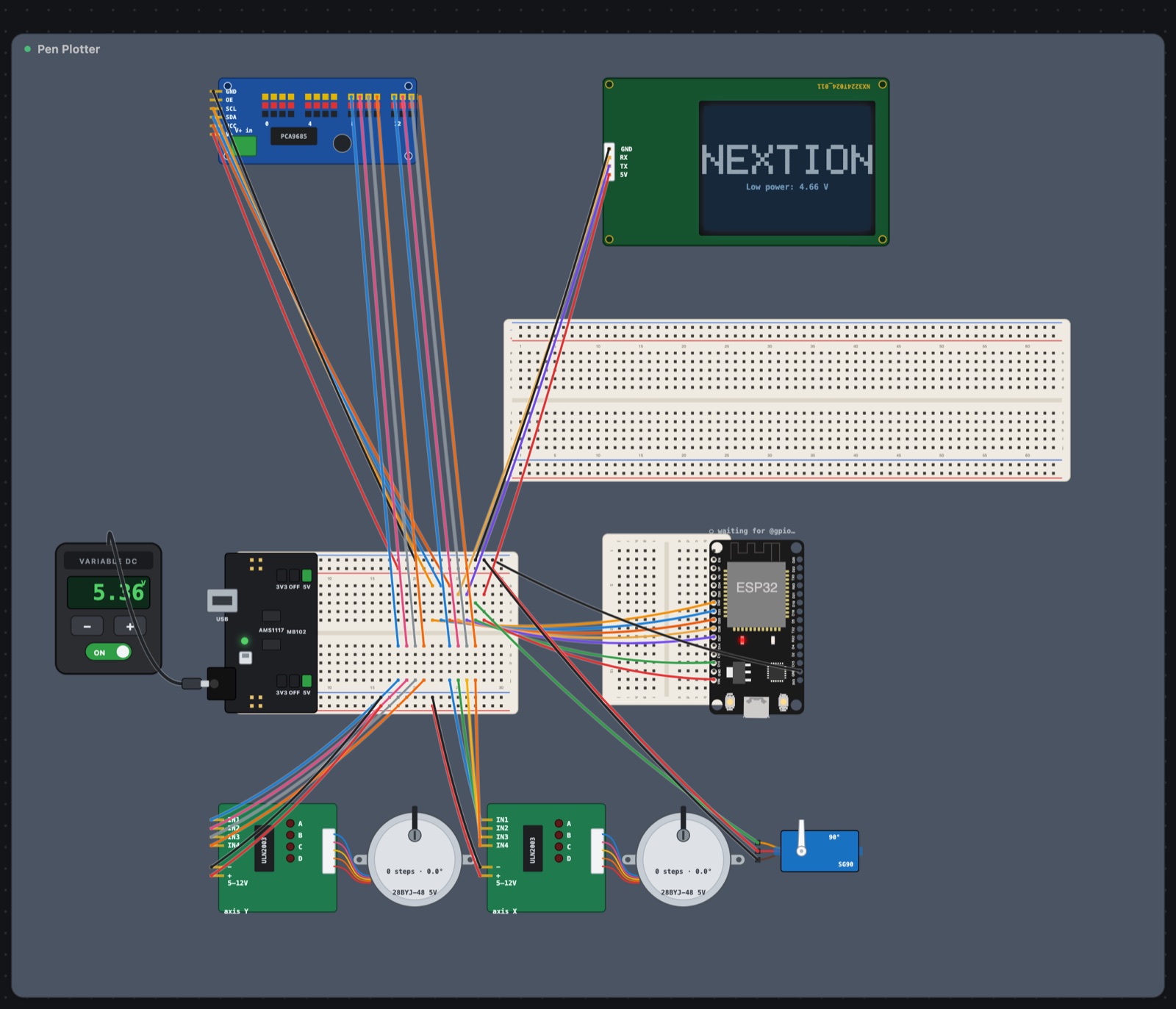
Task: Click the axis X driver LED A
Action: 559,824
